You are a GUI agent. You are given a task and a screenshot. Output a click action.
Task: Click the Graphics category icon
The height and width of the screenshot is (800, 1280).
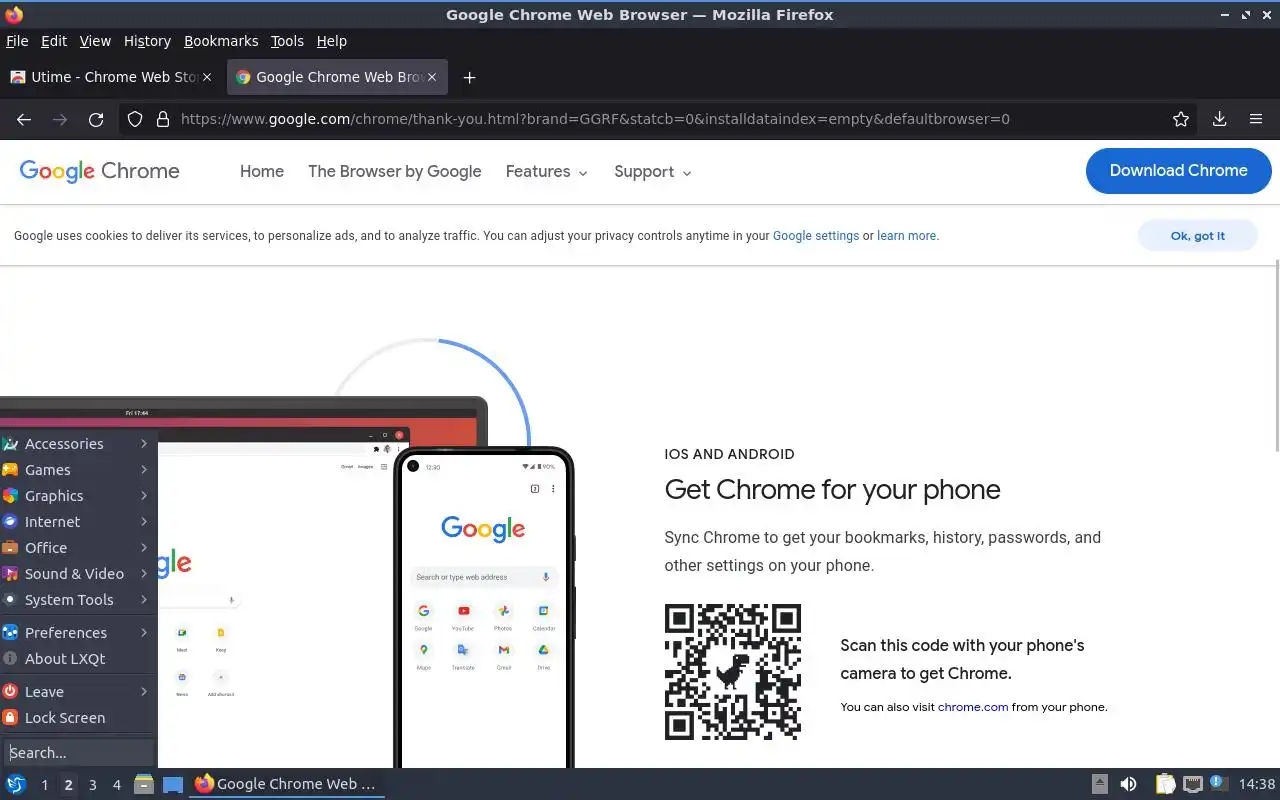10,496
